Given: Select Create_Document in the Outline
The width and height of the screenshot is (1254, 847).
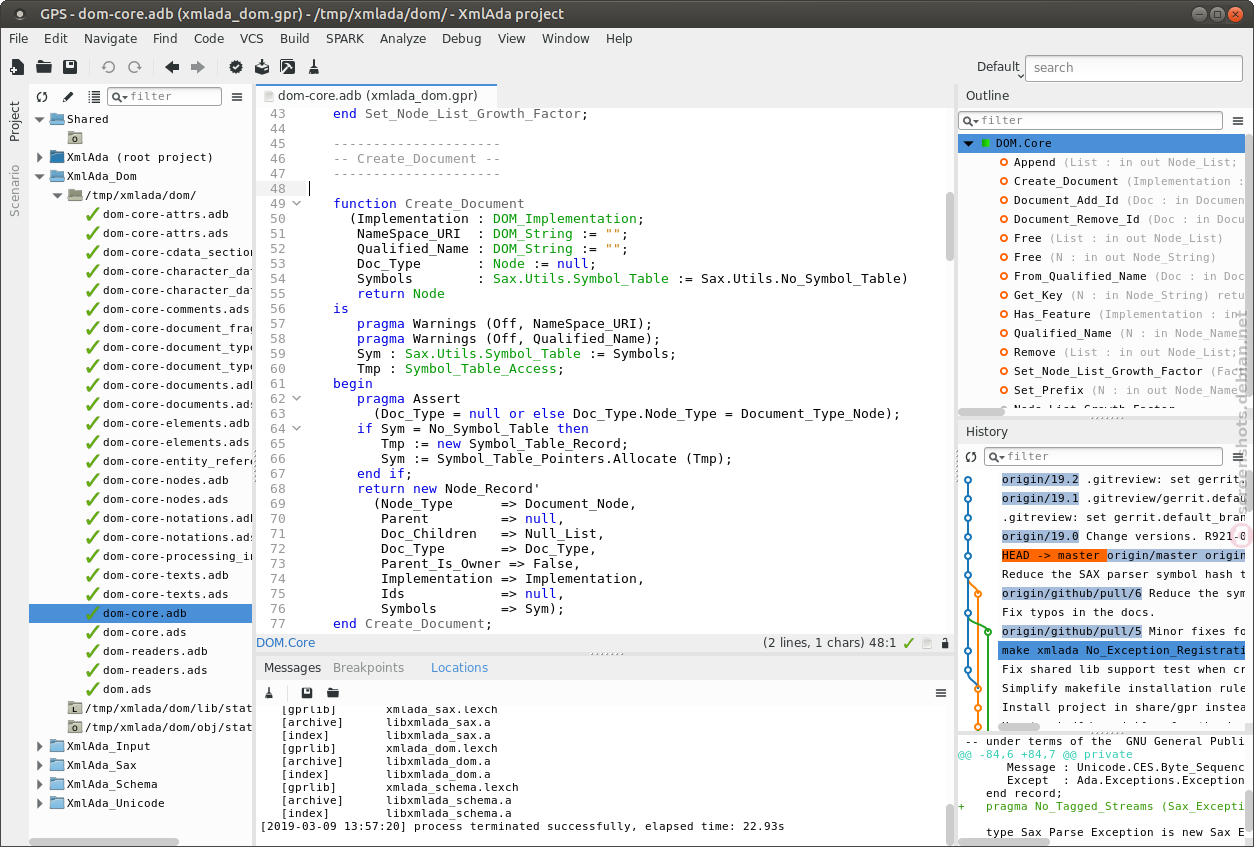Looking at the screenshot, I should (x=1066, y=181).
